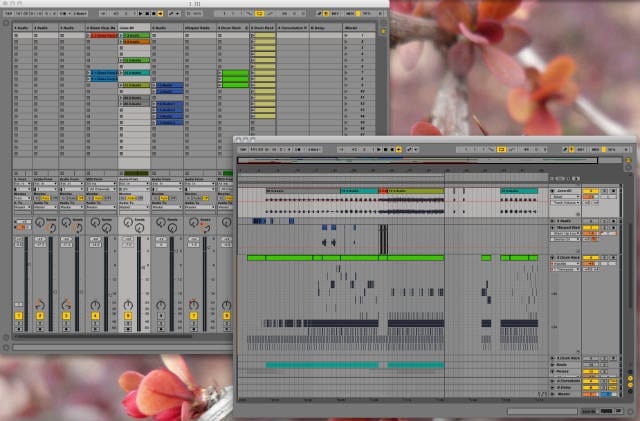The height and width of the screenshot is (421, 640).
Task: Toggle top arrangement track's yellow activator button
Action: (590, 191)
